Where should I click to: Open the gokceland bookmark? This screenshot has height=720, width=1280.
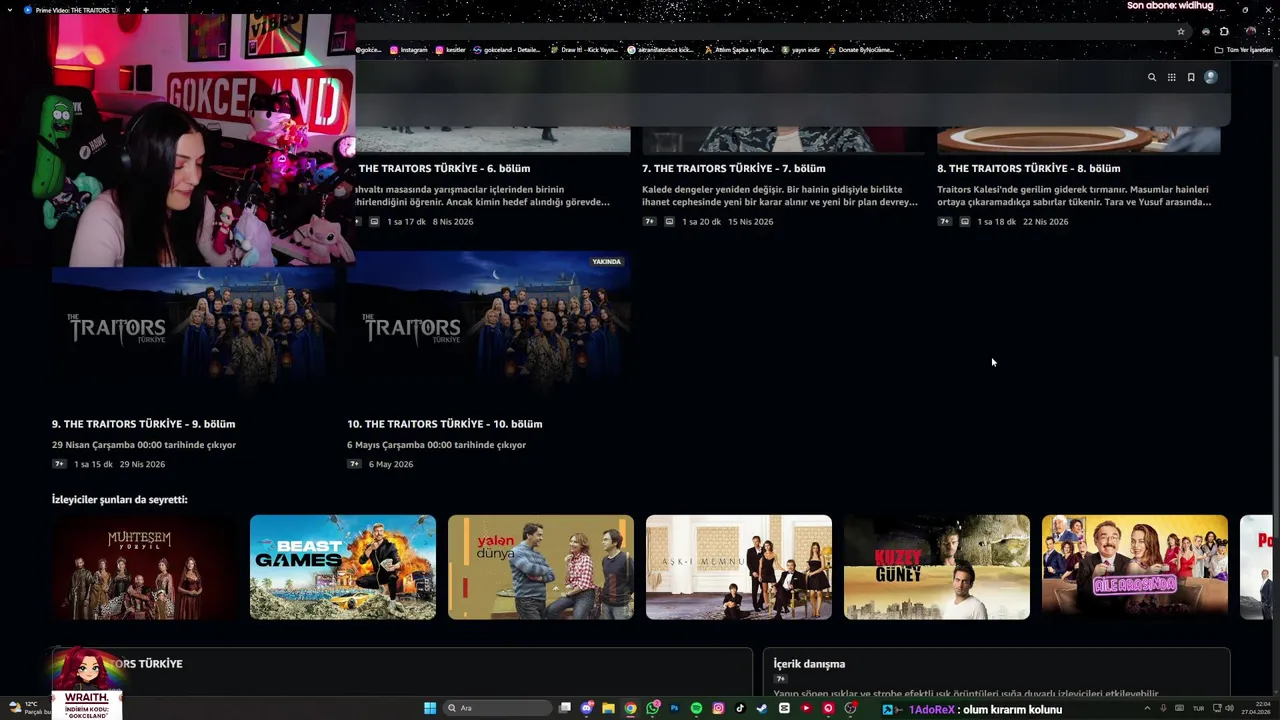pyautogui.click(x=507, y=49)
